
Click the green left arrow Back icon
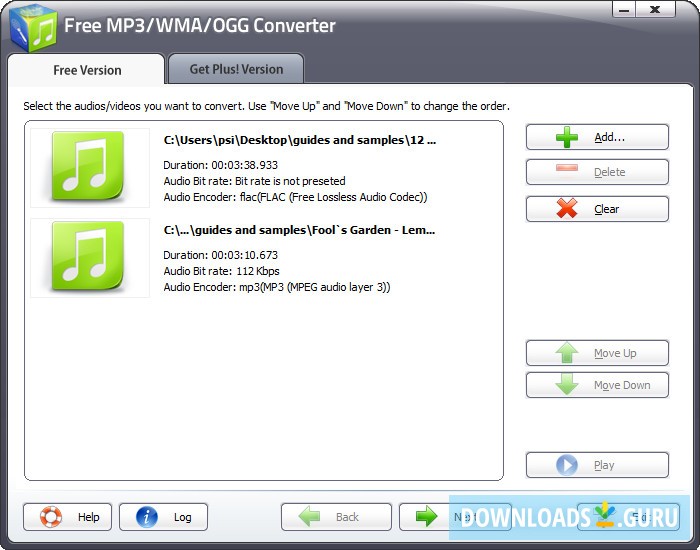point(309,517)
